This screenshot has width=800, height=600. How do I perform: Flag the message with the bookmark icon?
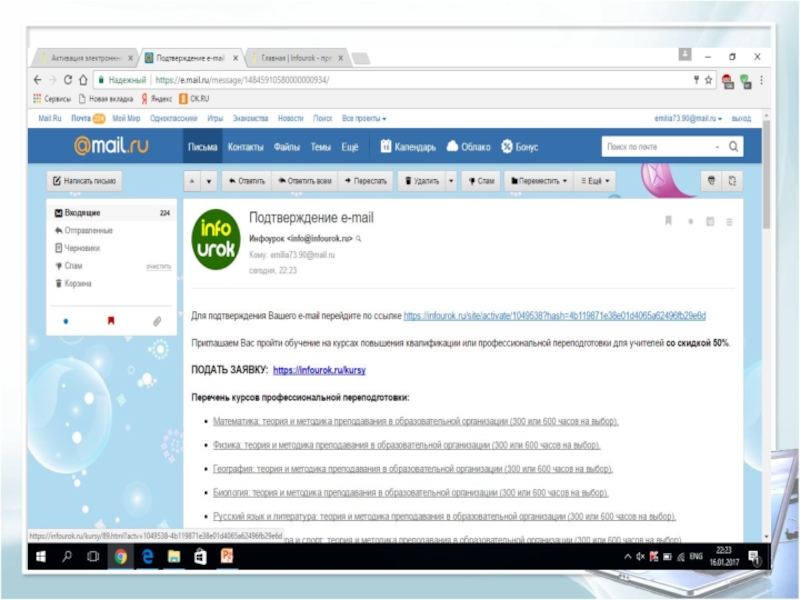click(x=668, y=221)
